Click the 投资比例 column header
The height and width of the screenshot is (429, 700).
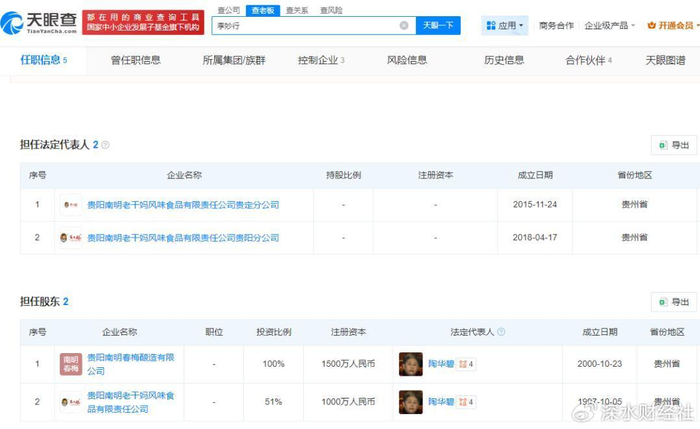pyautogui.click(x=274, y=332)
